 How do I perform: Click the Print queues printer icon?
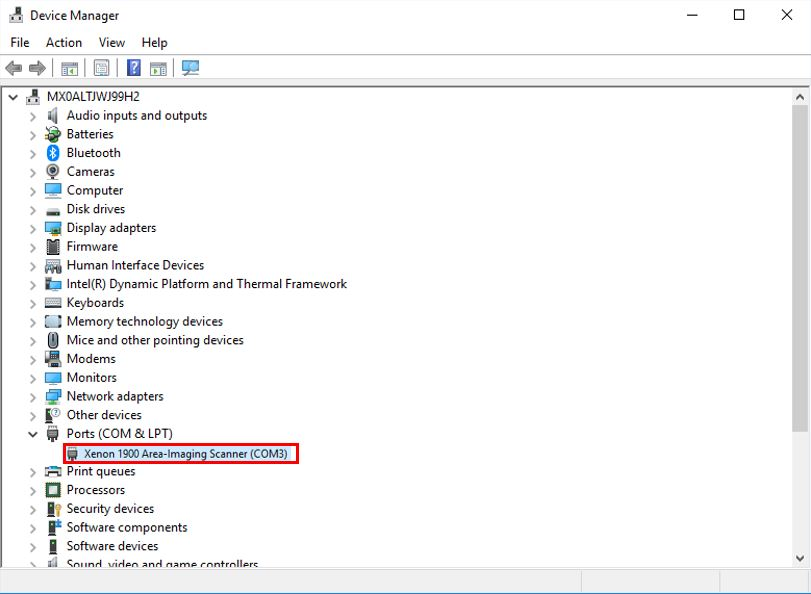pos(53,471)
